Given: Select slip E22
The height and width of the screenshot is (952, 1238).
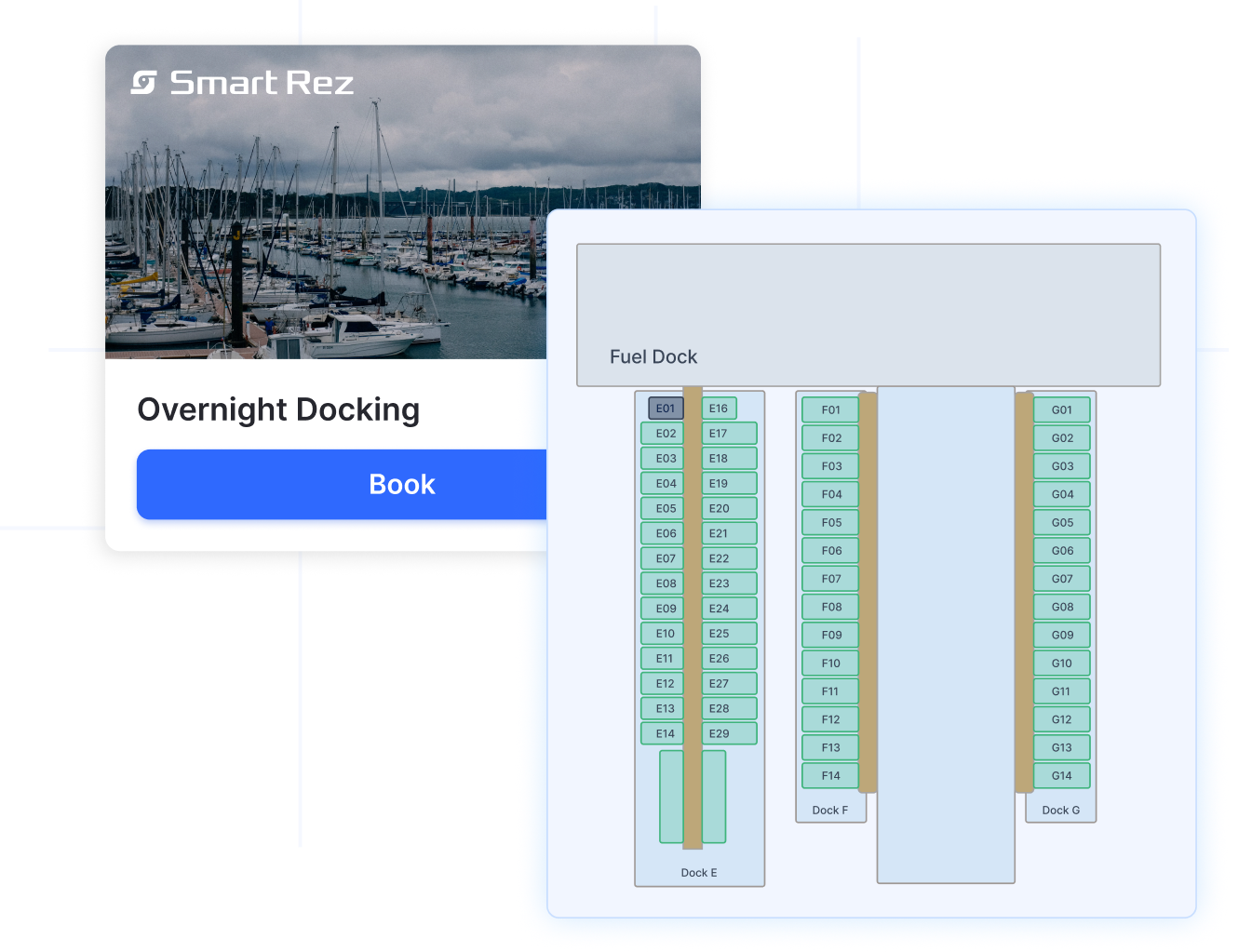Looking at the screenshot, I should coord(729,559).
